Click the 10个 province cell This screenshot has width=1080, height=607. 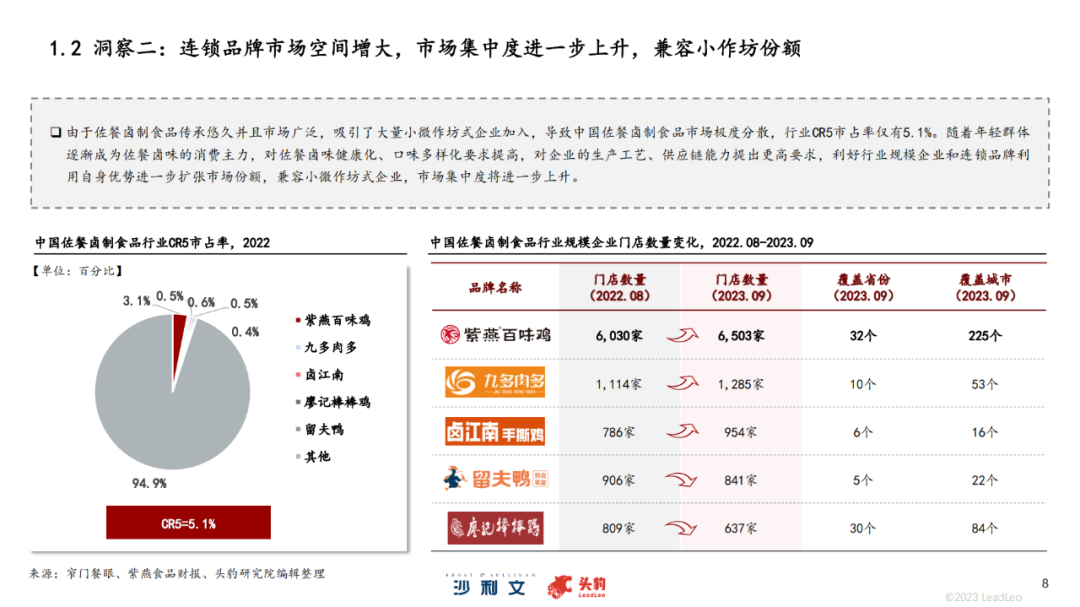[x=862, y=384]
